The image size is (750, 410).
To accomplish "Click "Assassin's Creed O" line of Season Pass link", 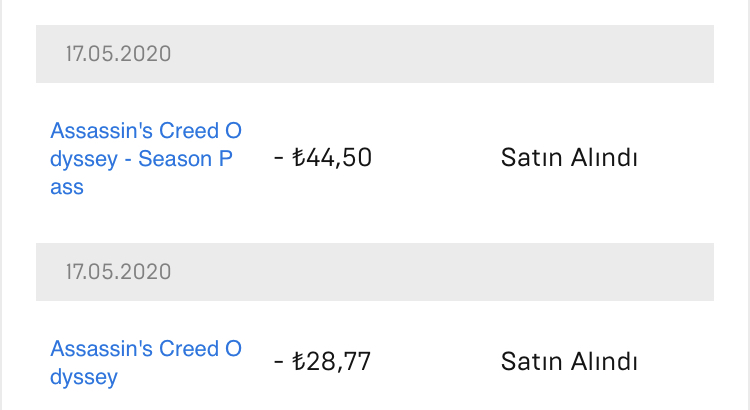I will (146, 131).
